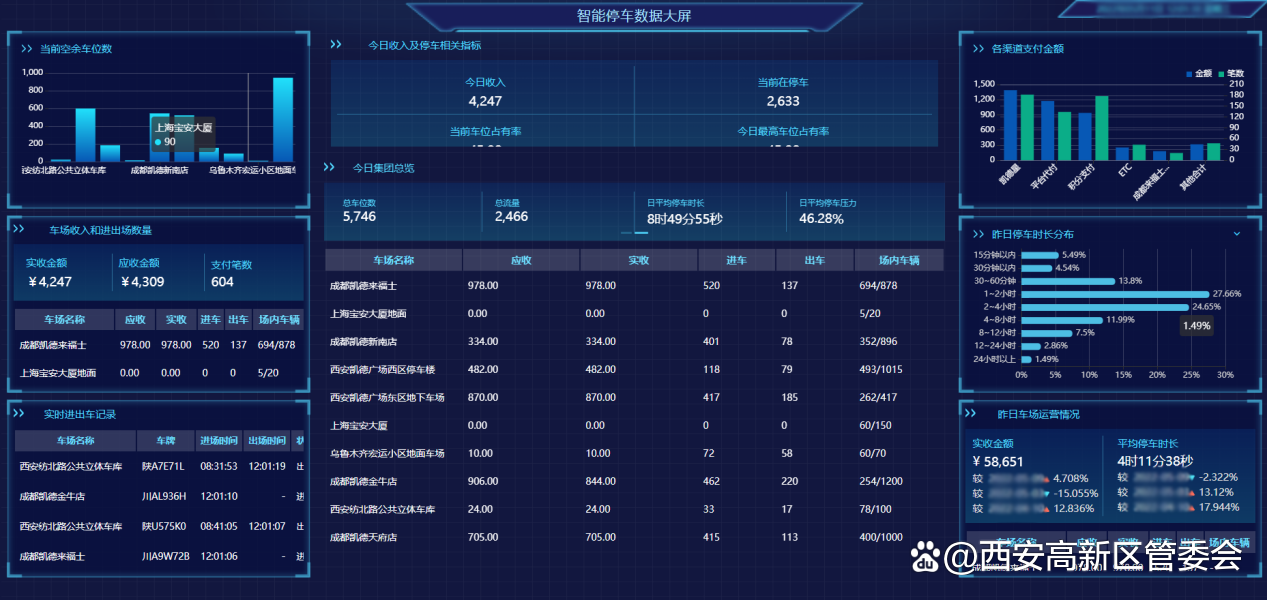The height and width of the screenshot is (600, 1267).
Task: Click 西安凯德广场西区停车楼 row in center table
Action: [x=382, y=369]
